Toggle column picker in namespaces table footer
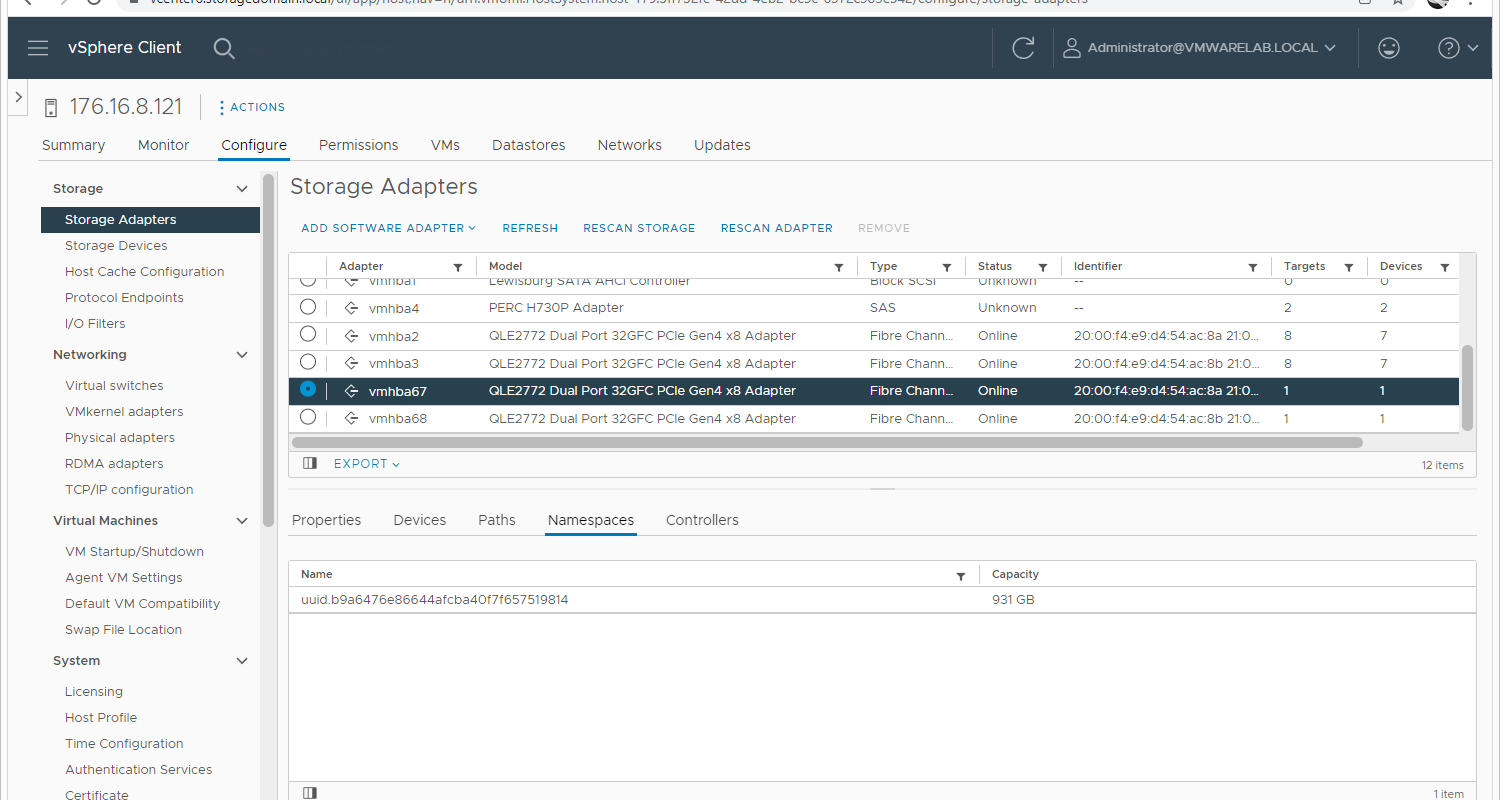This screenshot has width=1500, height=800. (310, 793)
